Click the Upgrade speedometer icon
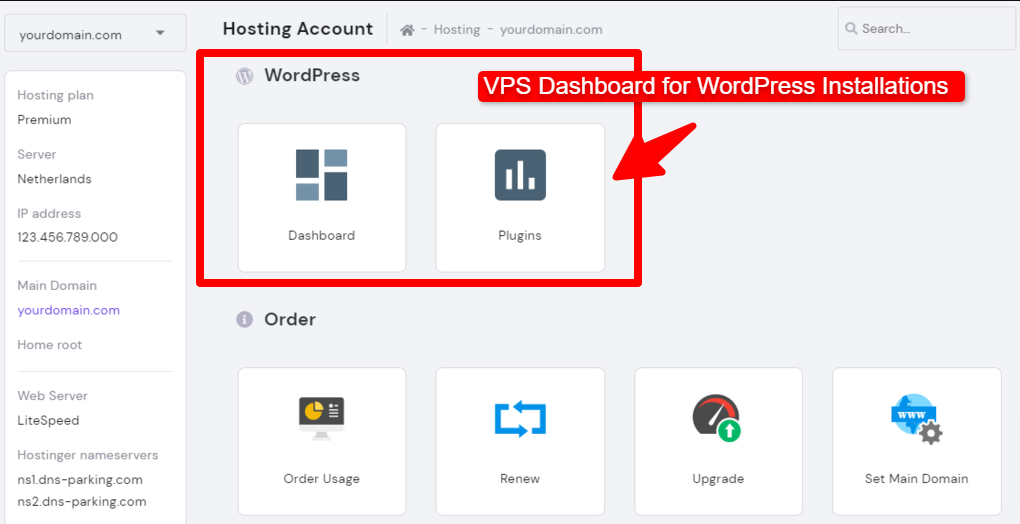Screen dimensions: 1020x524 [x=718, y=418]
